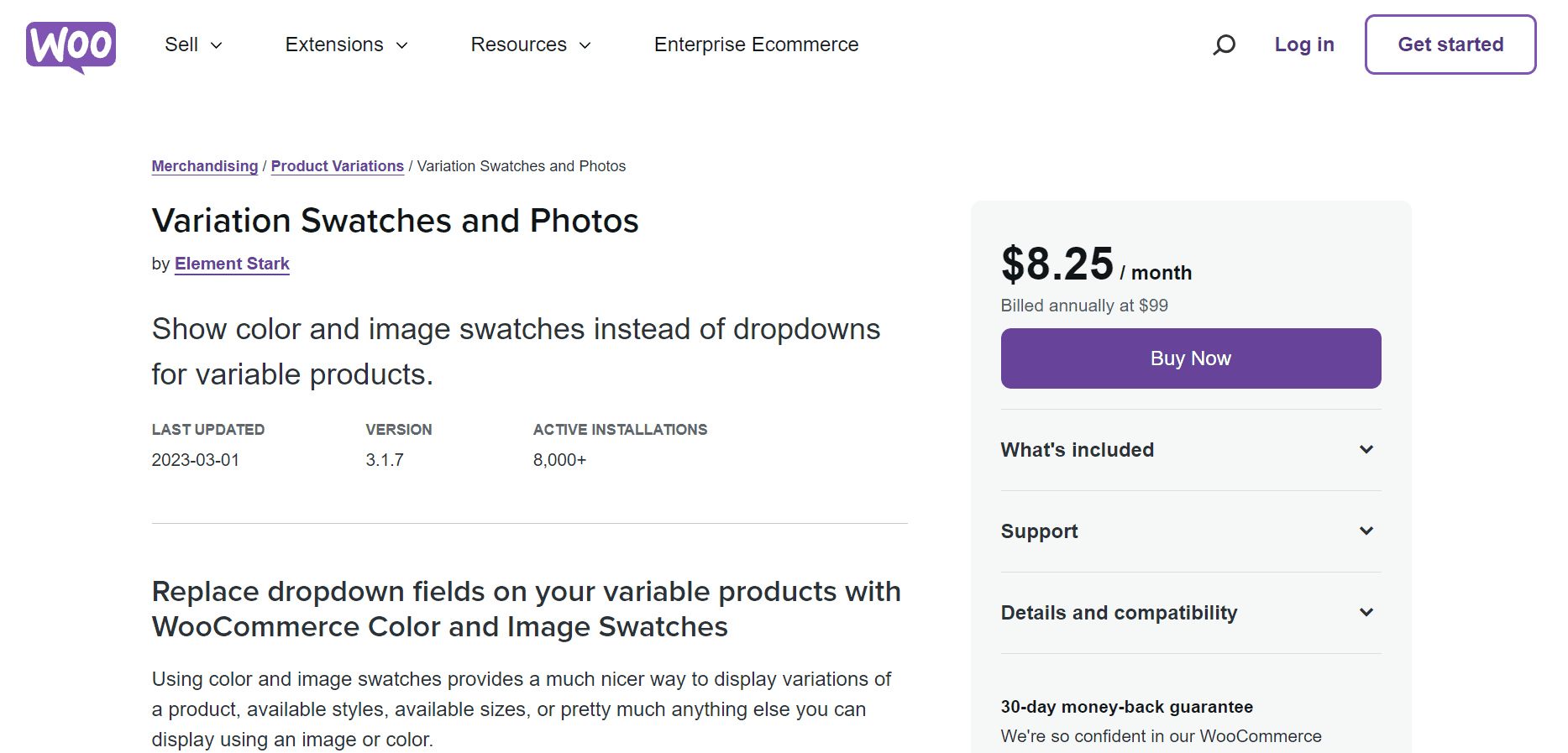Expand the Support section

click(x=1191, y=531)
